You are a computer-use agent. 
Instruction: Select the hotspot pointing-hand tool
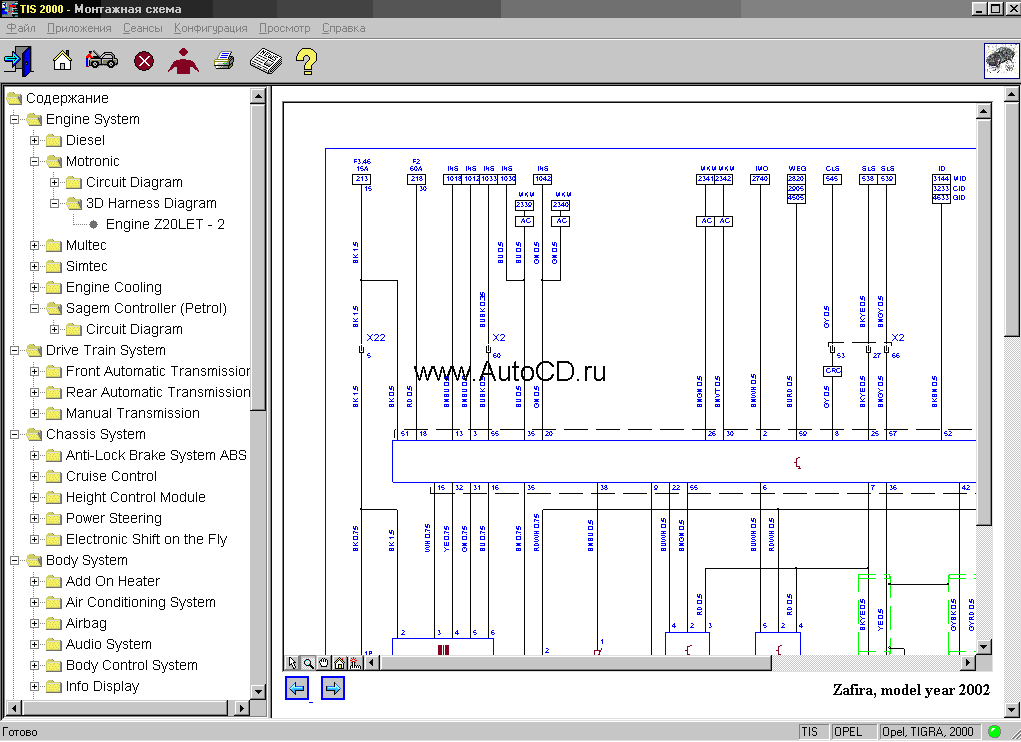pos(355,663)
